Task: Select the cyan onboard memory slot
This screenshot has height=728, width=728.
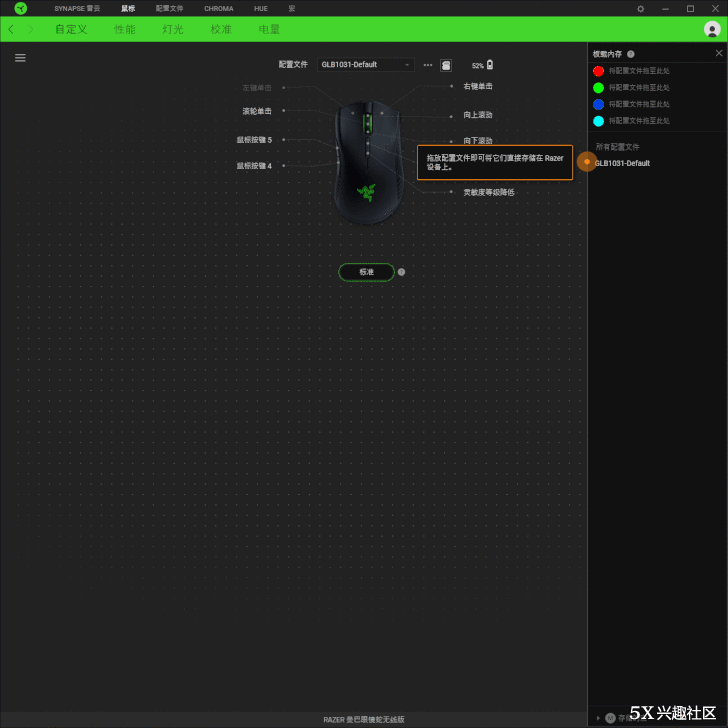Action: (598, 121)
